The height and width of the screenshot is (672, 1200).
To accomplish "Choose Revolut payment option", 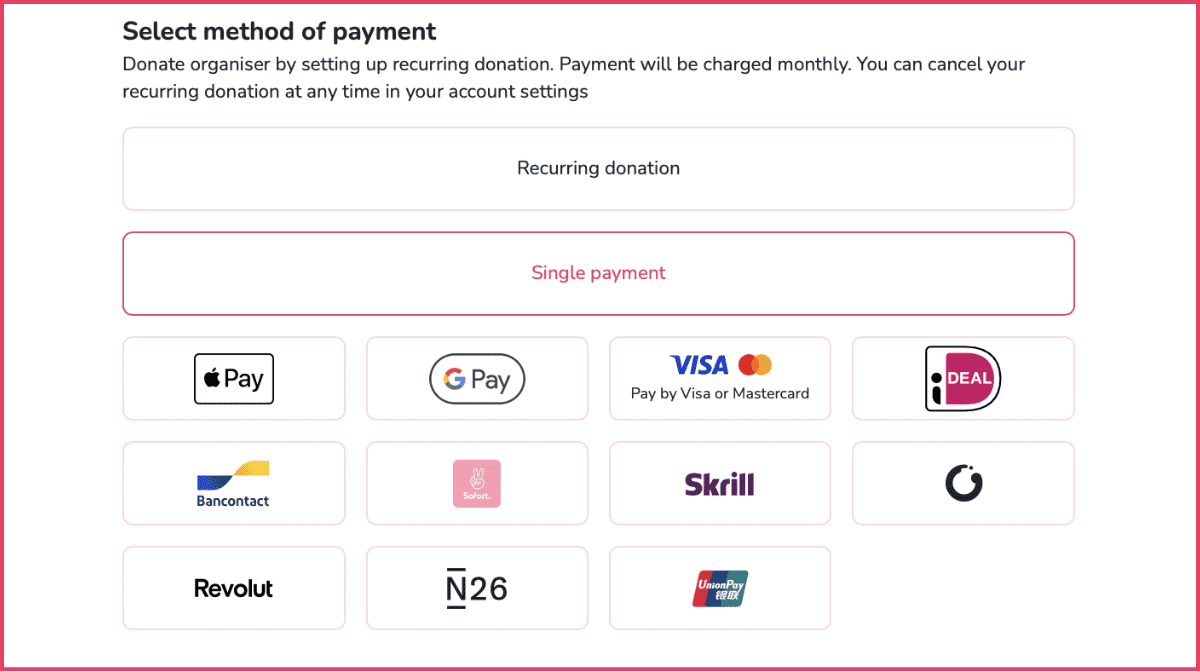I will [x=233, y=588].
